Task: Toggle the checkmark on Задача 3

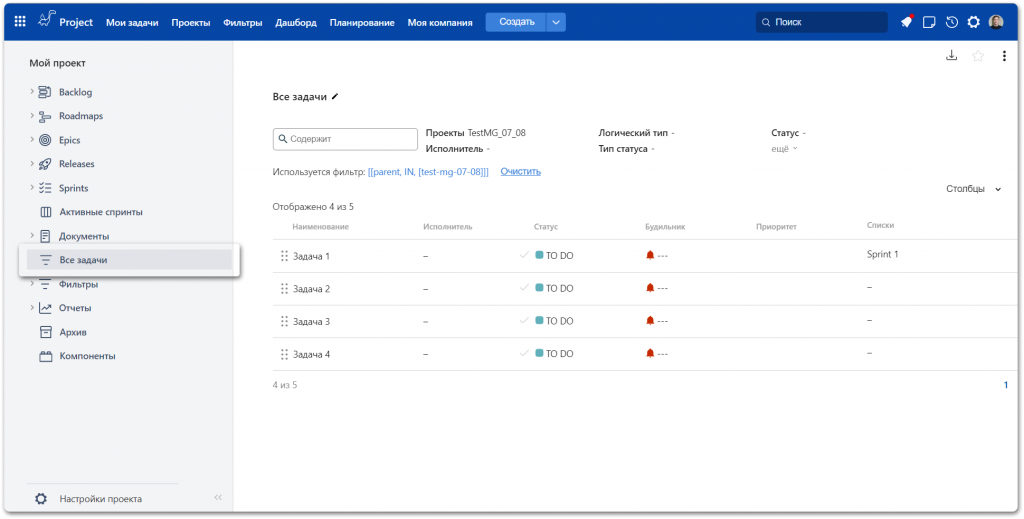Action: pyautogui.click(x=524, y=321)
